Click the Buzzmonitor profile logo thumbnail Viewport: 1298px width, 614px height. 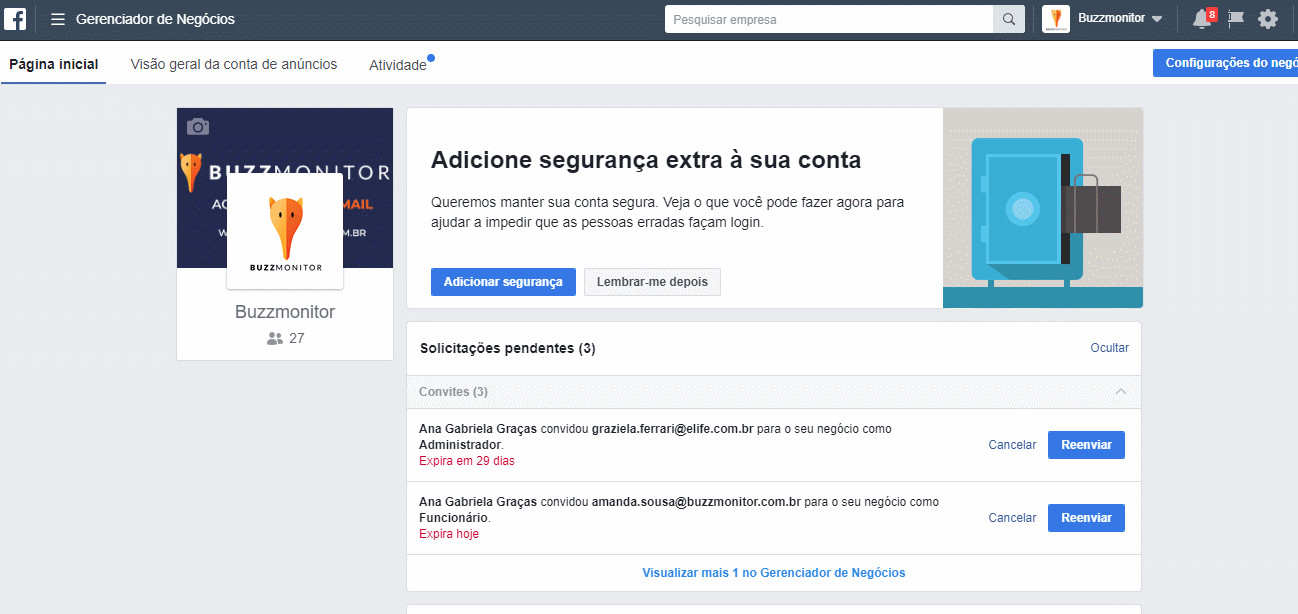coord(285,231)
